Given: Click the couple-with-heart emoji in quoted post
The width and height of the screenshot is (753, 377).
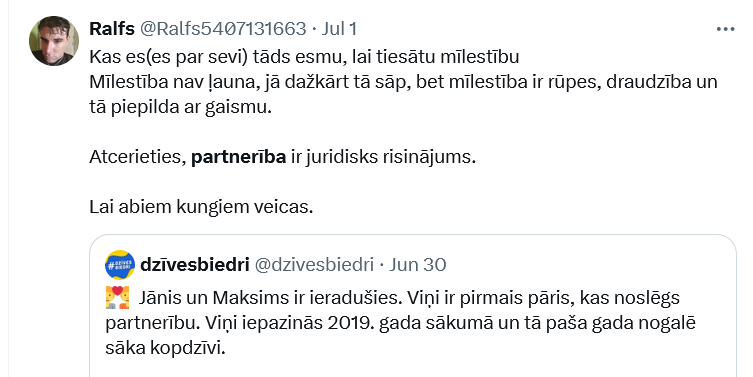Looking at the screenshot, I should point(117,298).
